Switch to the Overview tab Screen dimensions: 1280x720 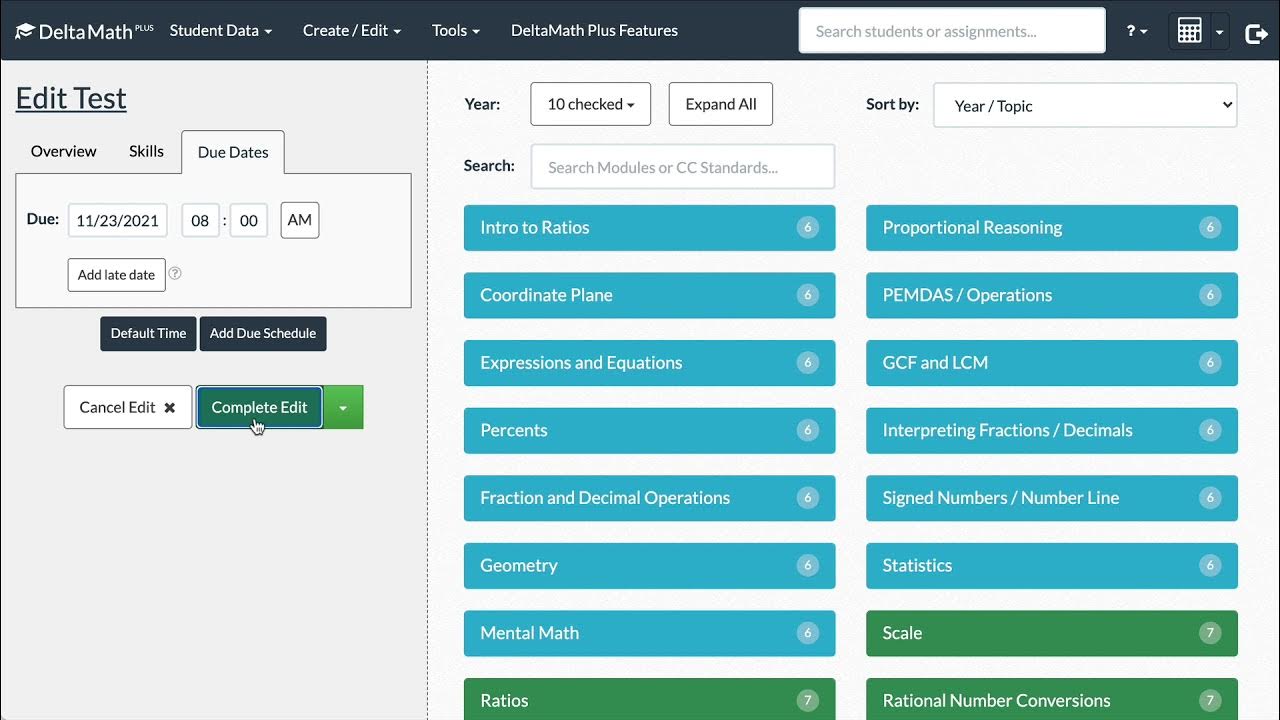64,151
